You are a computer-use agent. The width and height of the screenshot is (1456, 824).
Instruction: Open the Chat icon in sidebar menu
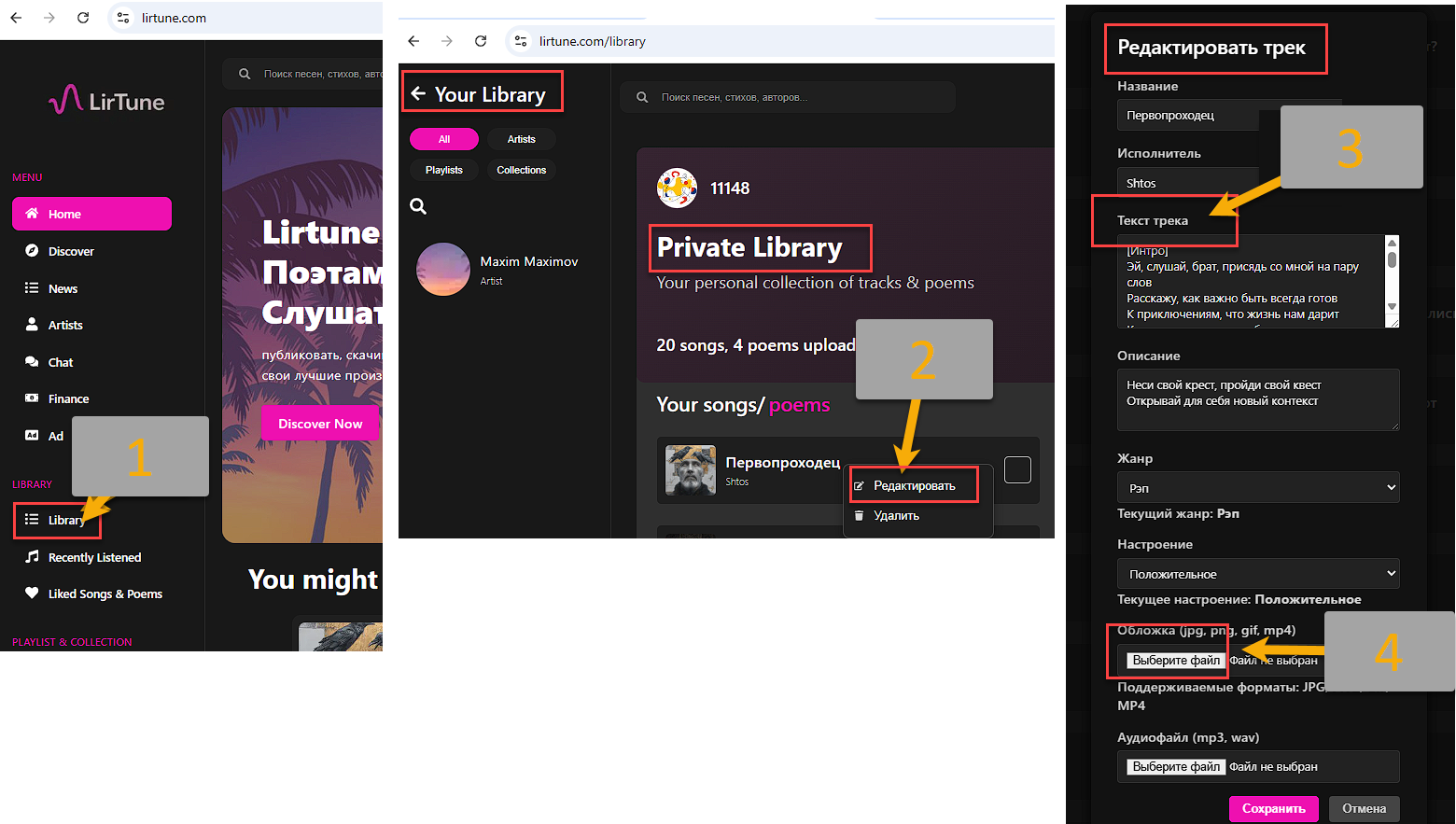click(x=32, y=362)
